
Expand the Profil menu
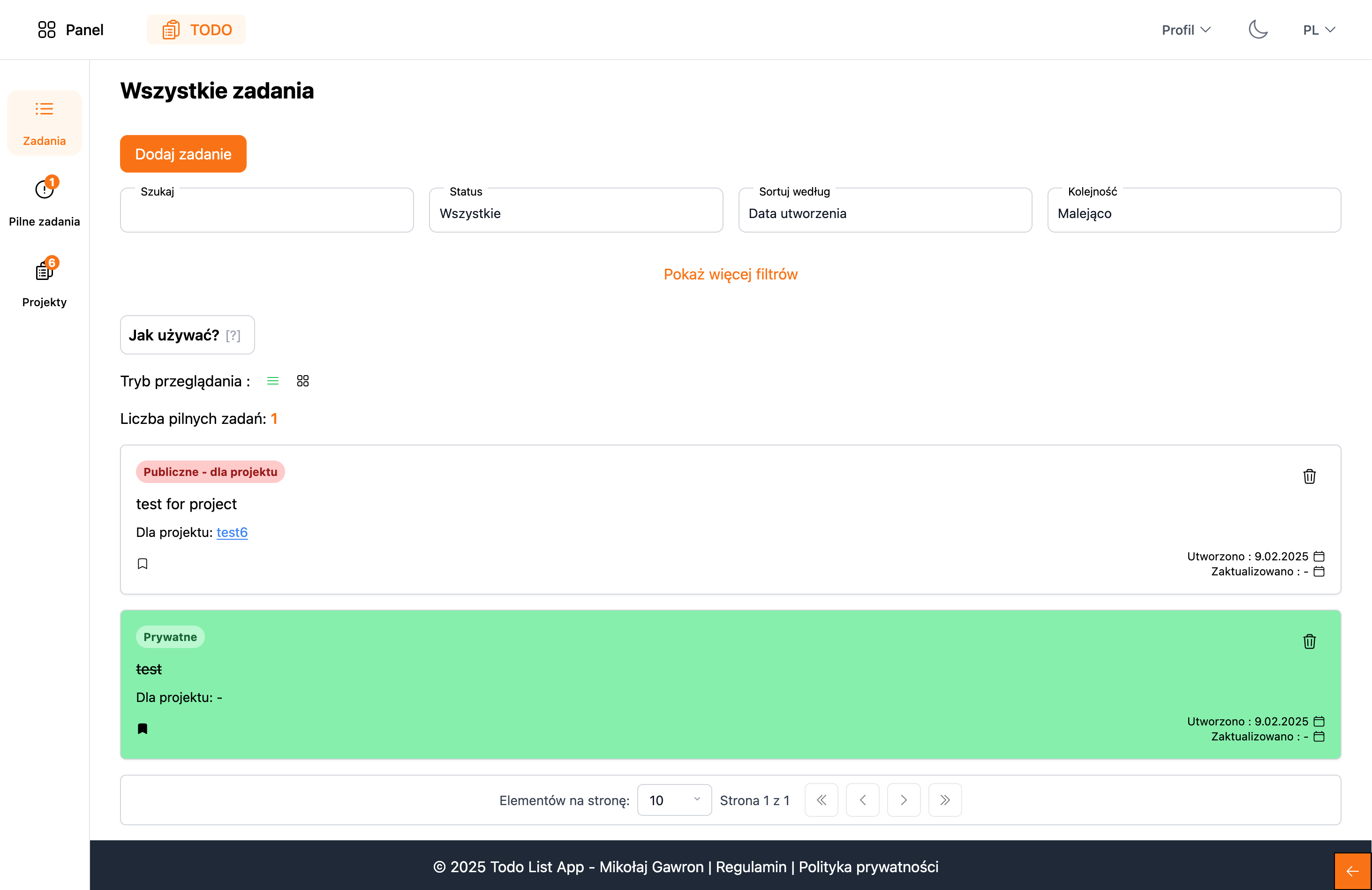1186,30
